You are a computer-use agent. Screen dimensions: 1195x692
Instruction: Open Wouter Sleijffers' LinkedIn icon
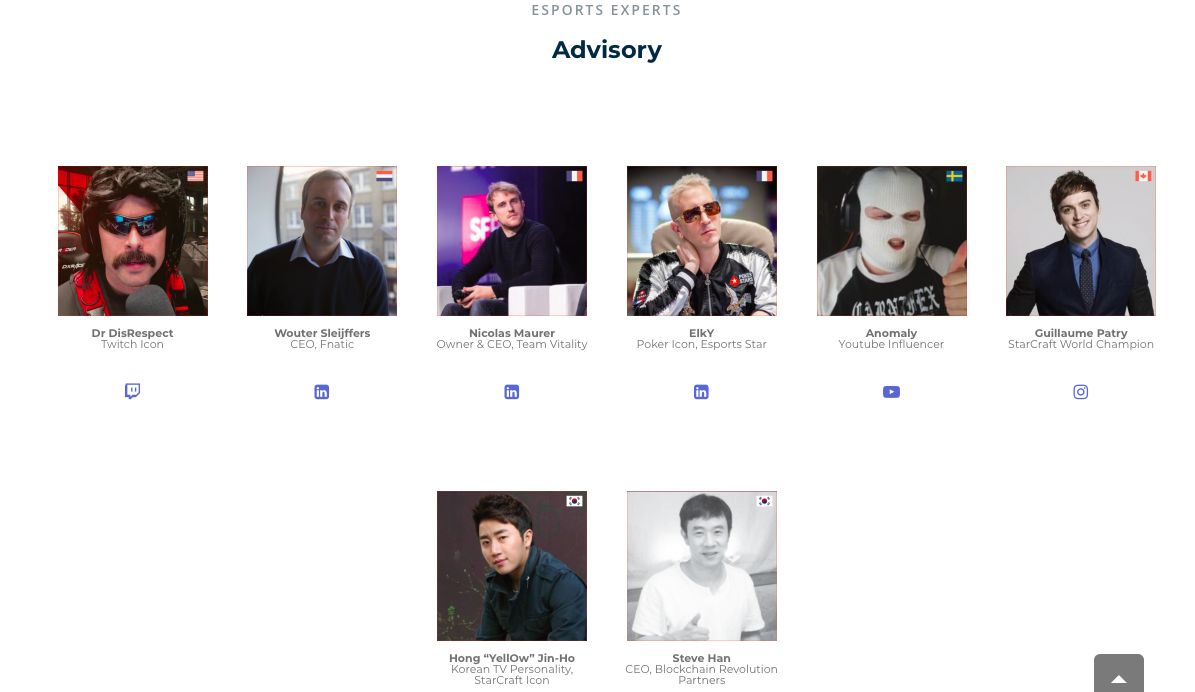tap(322, 392)
